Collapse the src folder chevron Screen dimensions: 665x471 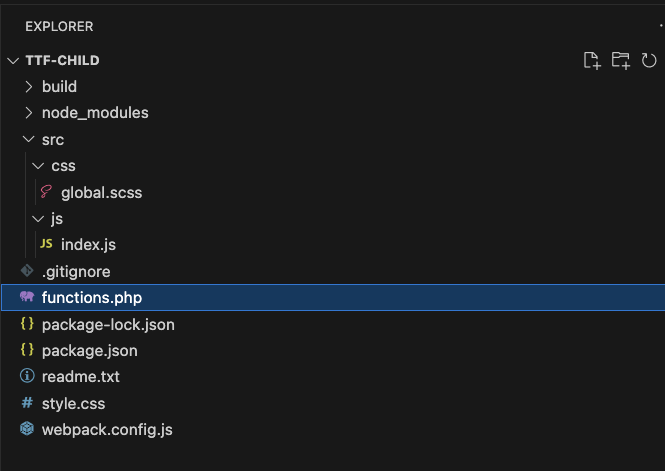coord(29,140)
